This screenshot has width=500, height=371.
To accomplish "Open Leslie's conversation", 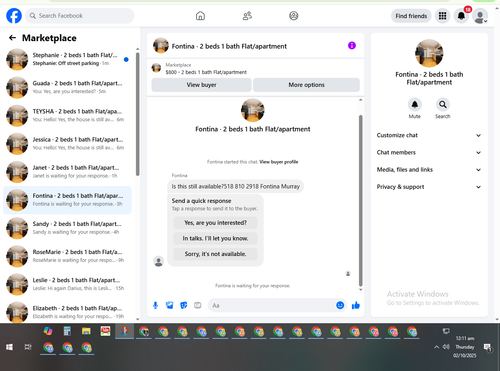I will click(67, 284).
